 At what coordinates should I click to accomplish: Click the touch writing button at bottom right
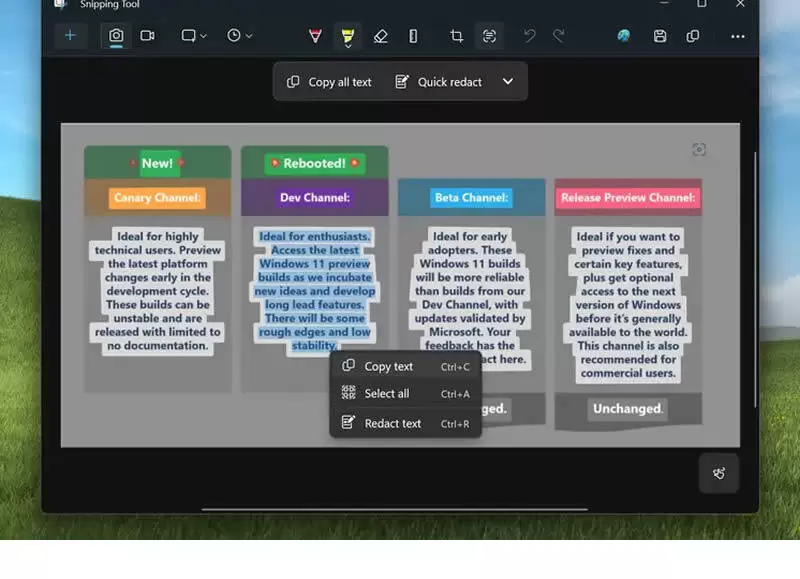click(x=719, y=473)
